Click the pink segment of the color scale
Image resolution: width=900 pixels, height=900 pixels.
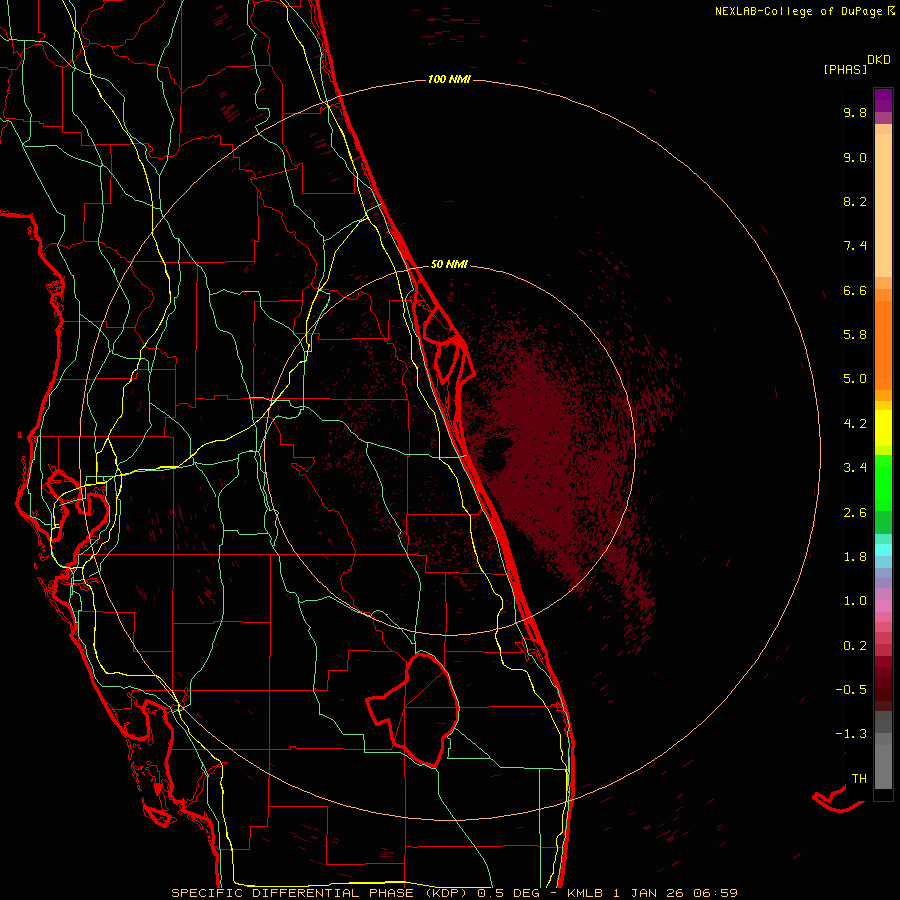(883, 606)
